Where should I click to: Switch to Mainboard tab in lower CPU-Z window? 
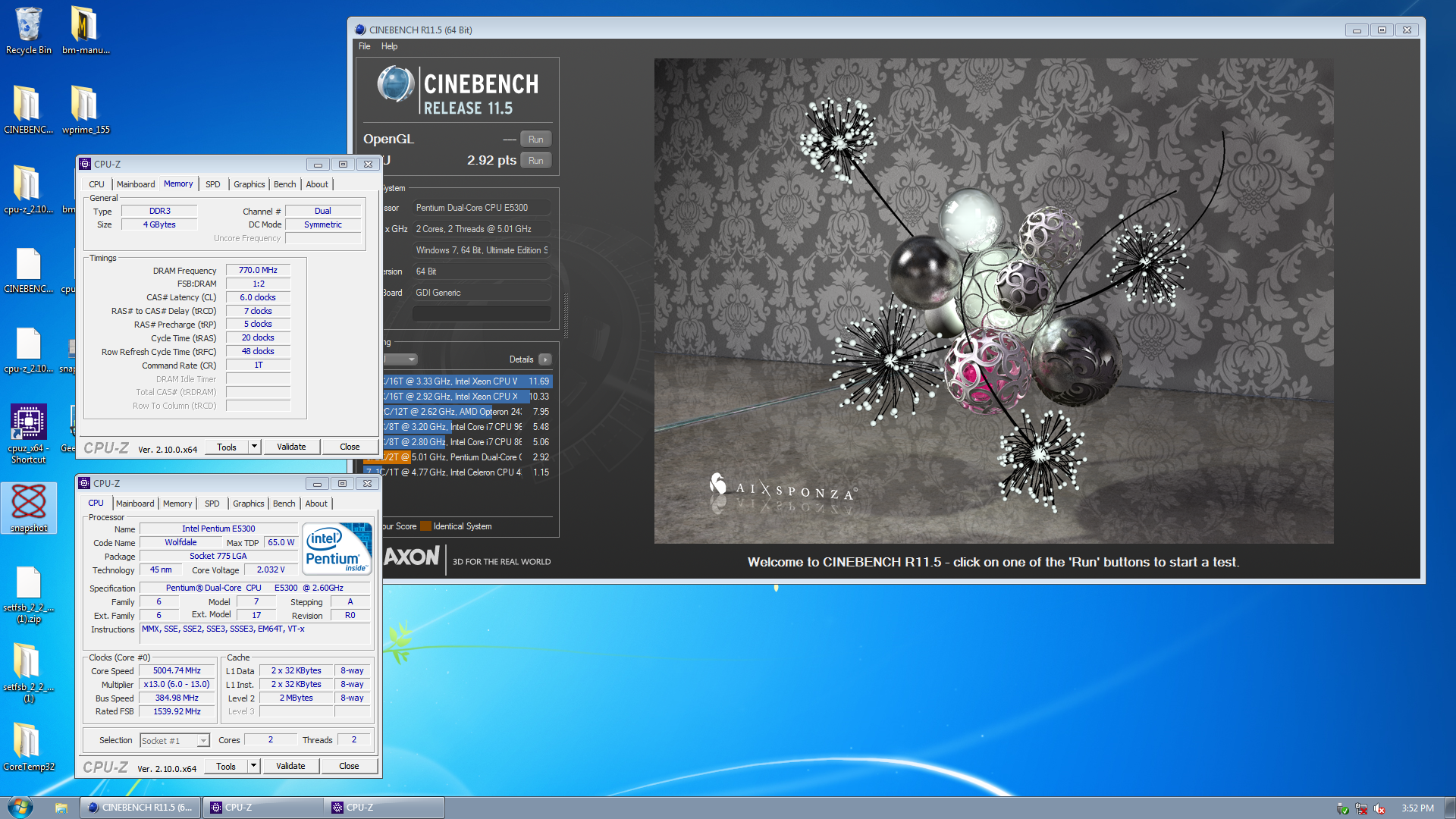135,504
